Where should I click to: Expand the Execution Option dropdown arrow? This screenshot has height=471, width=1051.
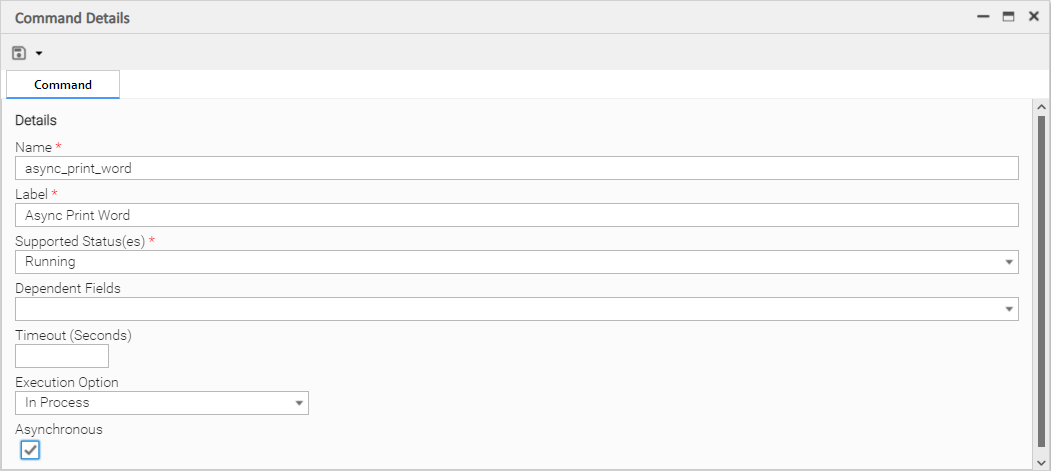298,403
